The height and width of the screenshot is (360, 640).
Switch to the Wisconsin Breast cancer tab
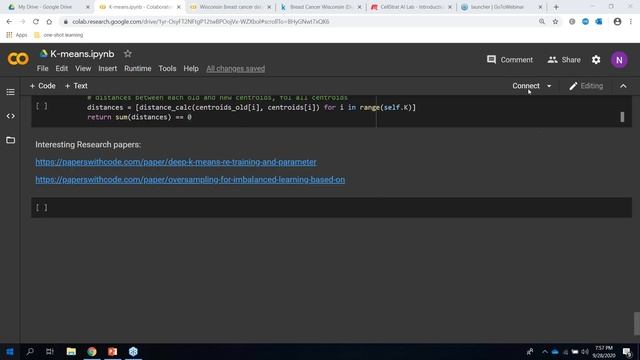pyautogui.click(x=230, y=7)
